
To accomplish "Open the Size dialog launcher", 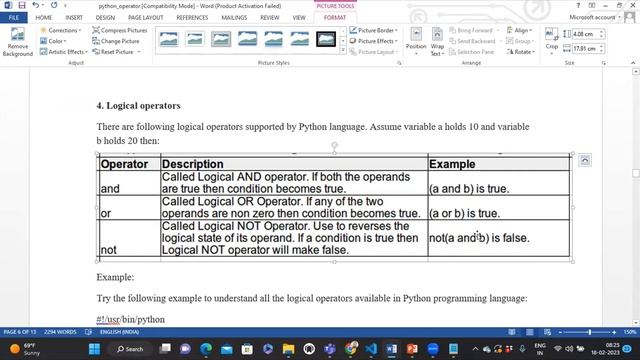I will click(604, 63).
